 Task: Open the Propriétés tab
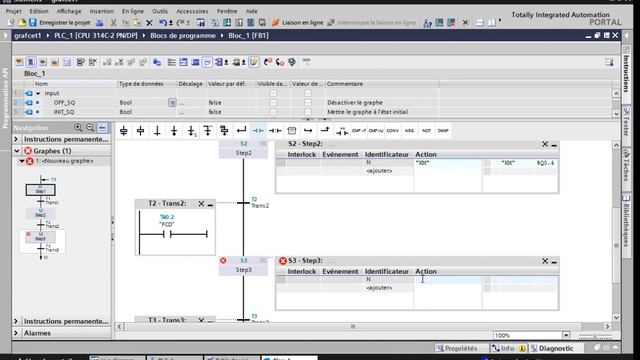pos(457,348)
